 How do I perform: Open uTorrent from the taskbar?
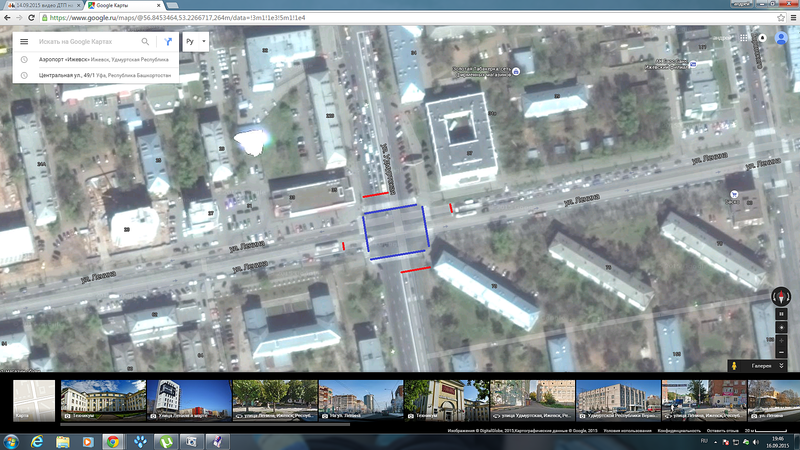(x=164, y=440)
